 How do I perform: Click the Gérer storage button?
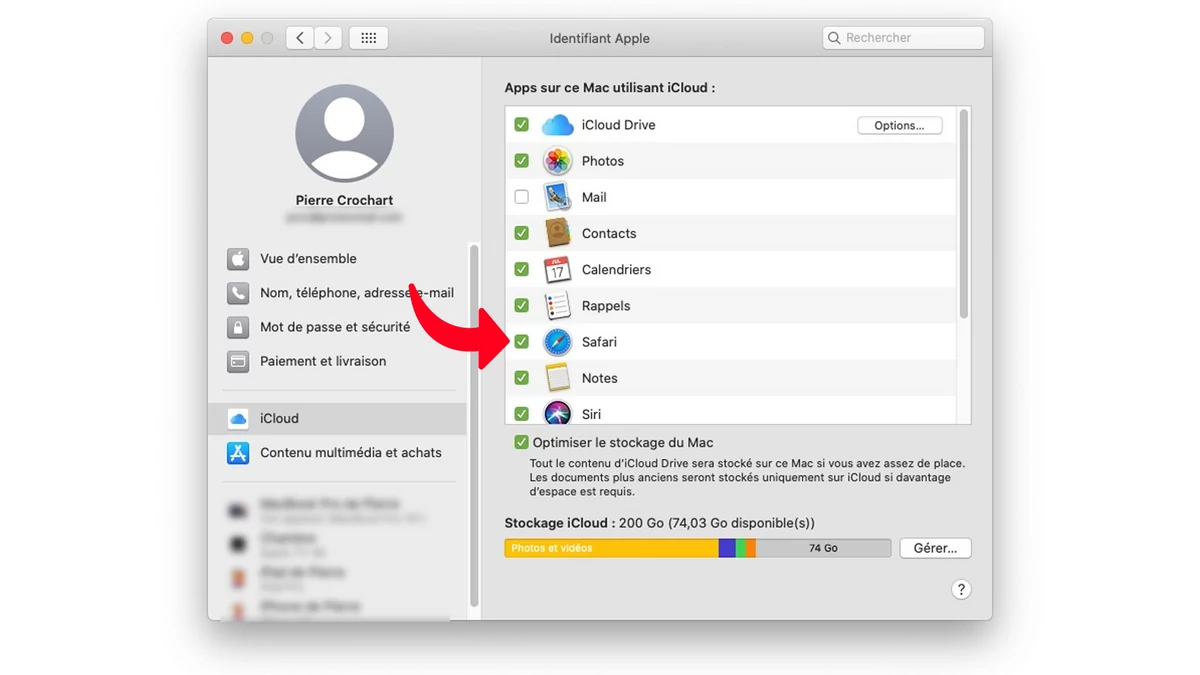tap(935, 548)
